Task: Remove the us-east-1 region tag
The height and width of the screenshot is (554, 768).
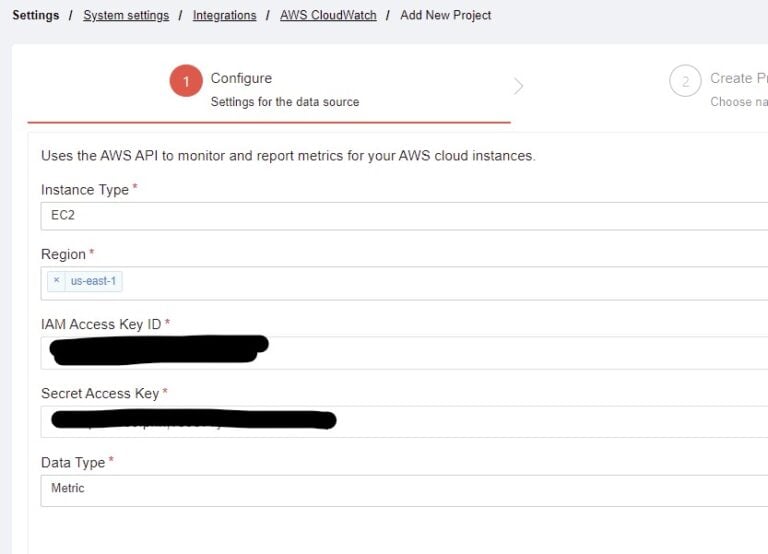Action: [57, 281]
